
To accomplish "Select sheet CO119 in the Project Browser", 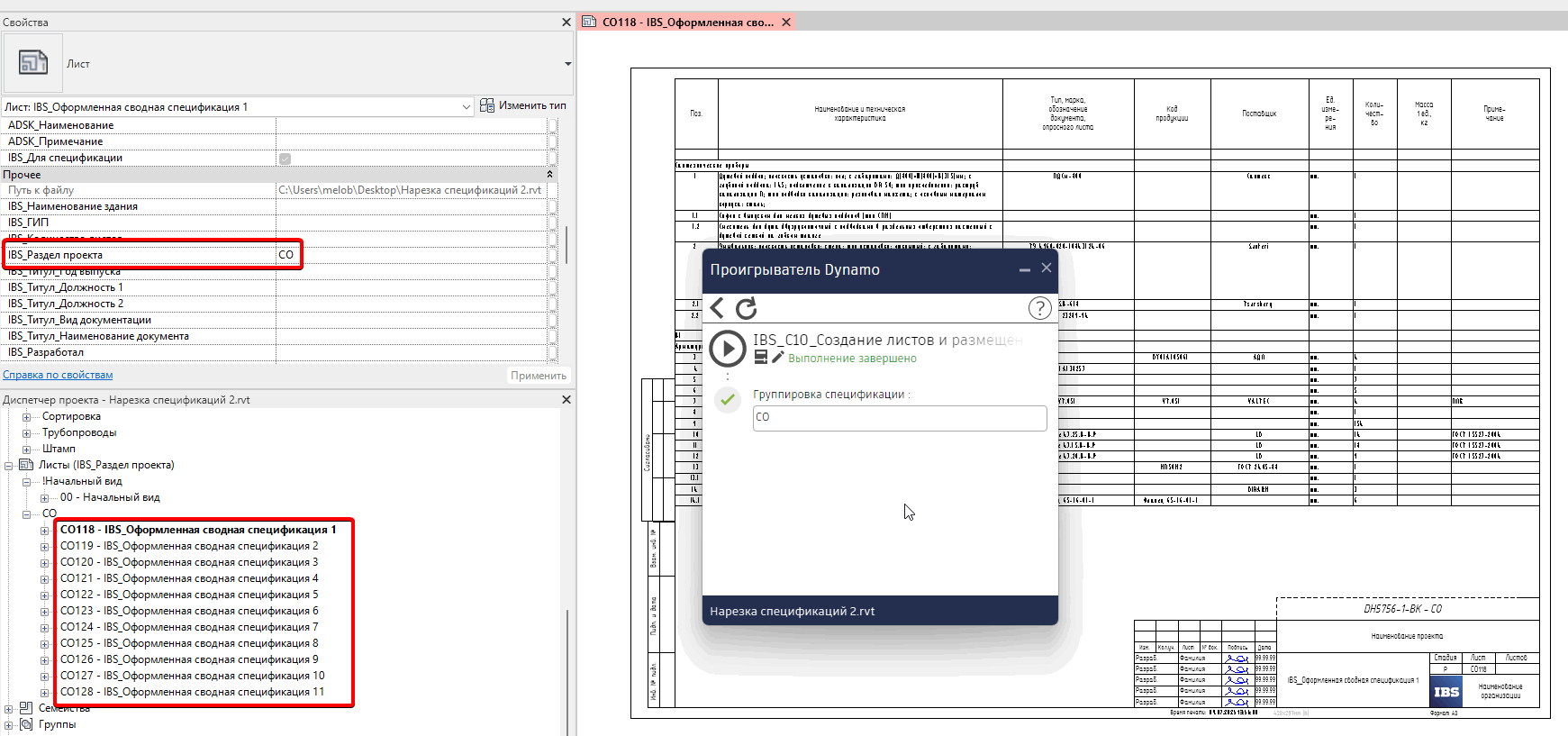I will coord(189,546).
